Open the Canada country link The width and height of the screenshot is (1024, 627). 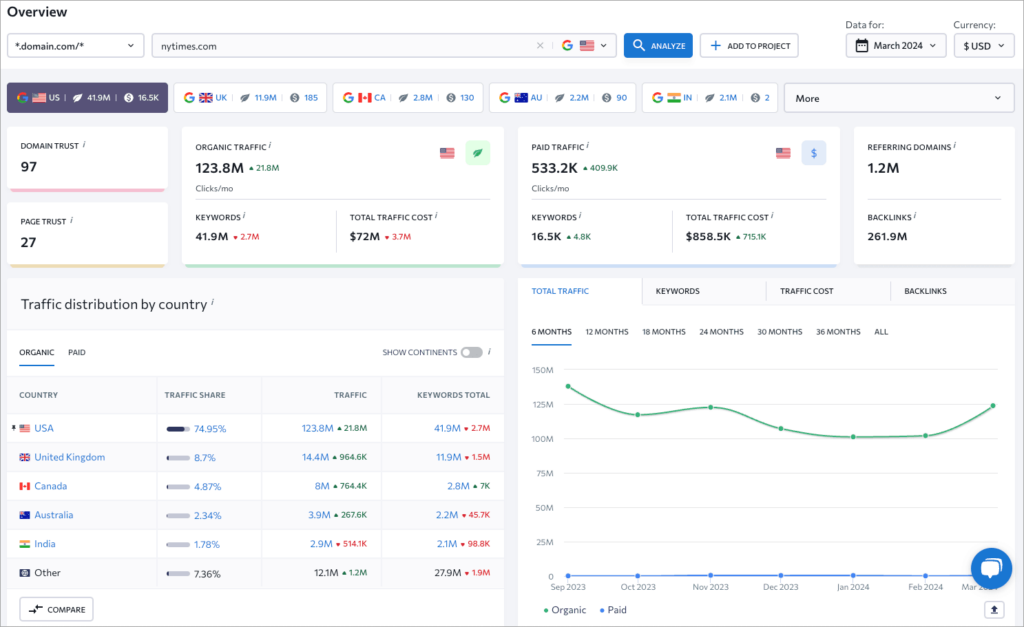pyautogui.click(x=50, y=486)
